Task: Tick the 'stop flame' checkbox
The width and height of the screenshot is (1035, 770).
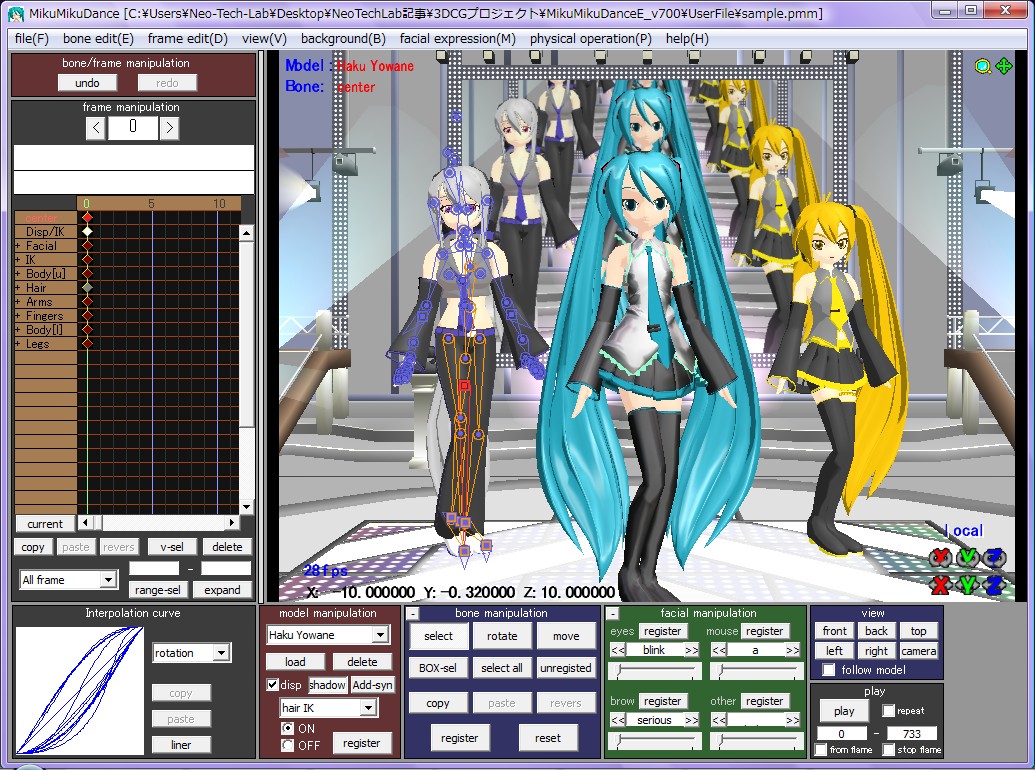Action: (888, 750)
